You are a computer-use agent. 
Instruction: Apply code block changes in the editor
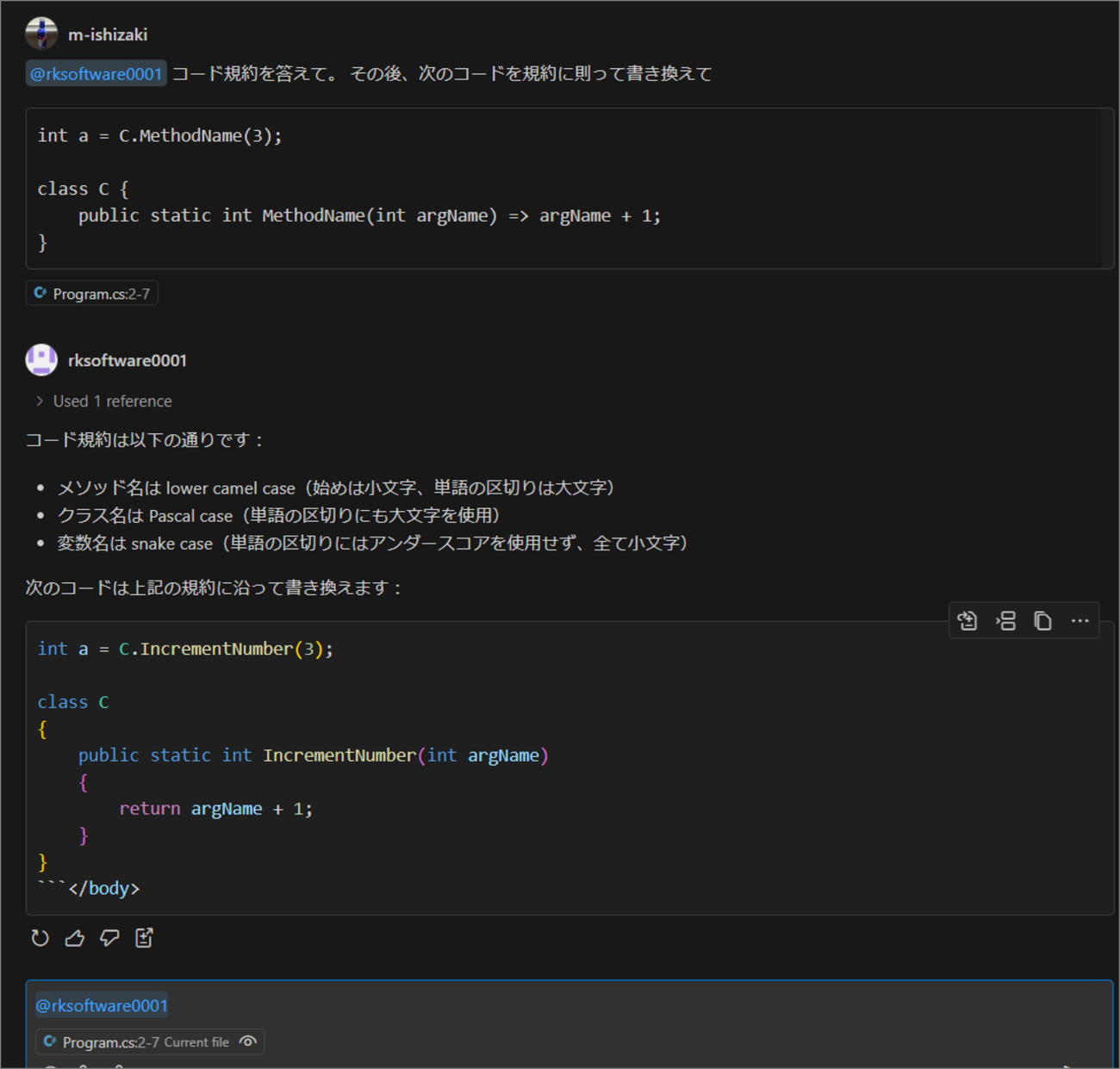(967, 620)
